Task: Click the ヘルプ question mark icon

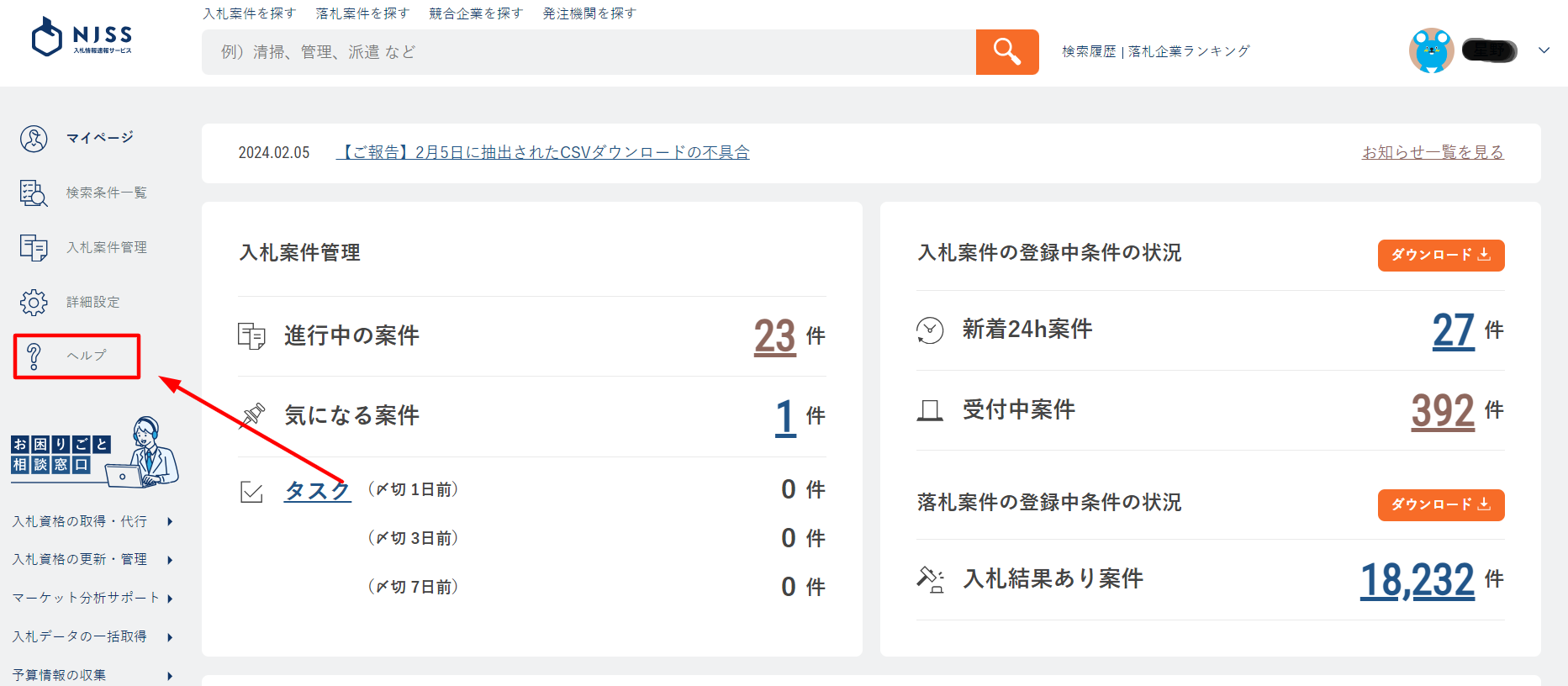Action: tap(34, 356)
